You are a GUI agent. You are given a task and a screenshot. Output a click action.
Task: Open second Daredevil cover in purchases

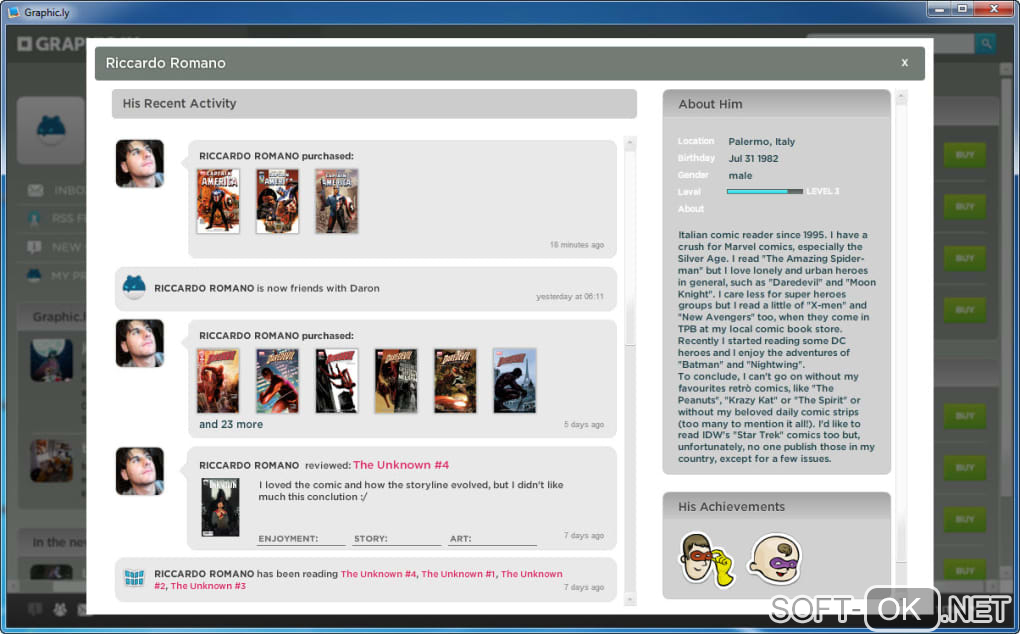[x=277, y=380]
